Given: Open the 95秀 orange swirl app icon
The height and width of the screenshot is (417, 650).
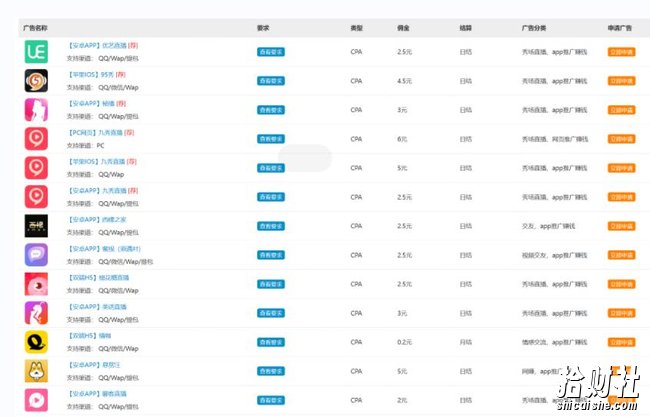Looking at the screenshot, I should coord(36,81).
